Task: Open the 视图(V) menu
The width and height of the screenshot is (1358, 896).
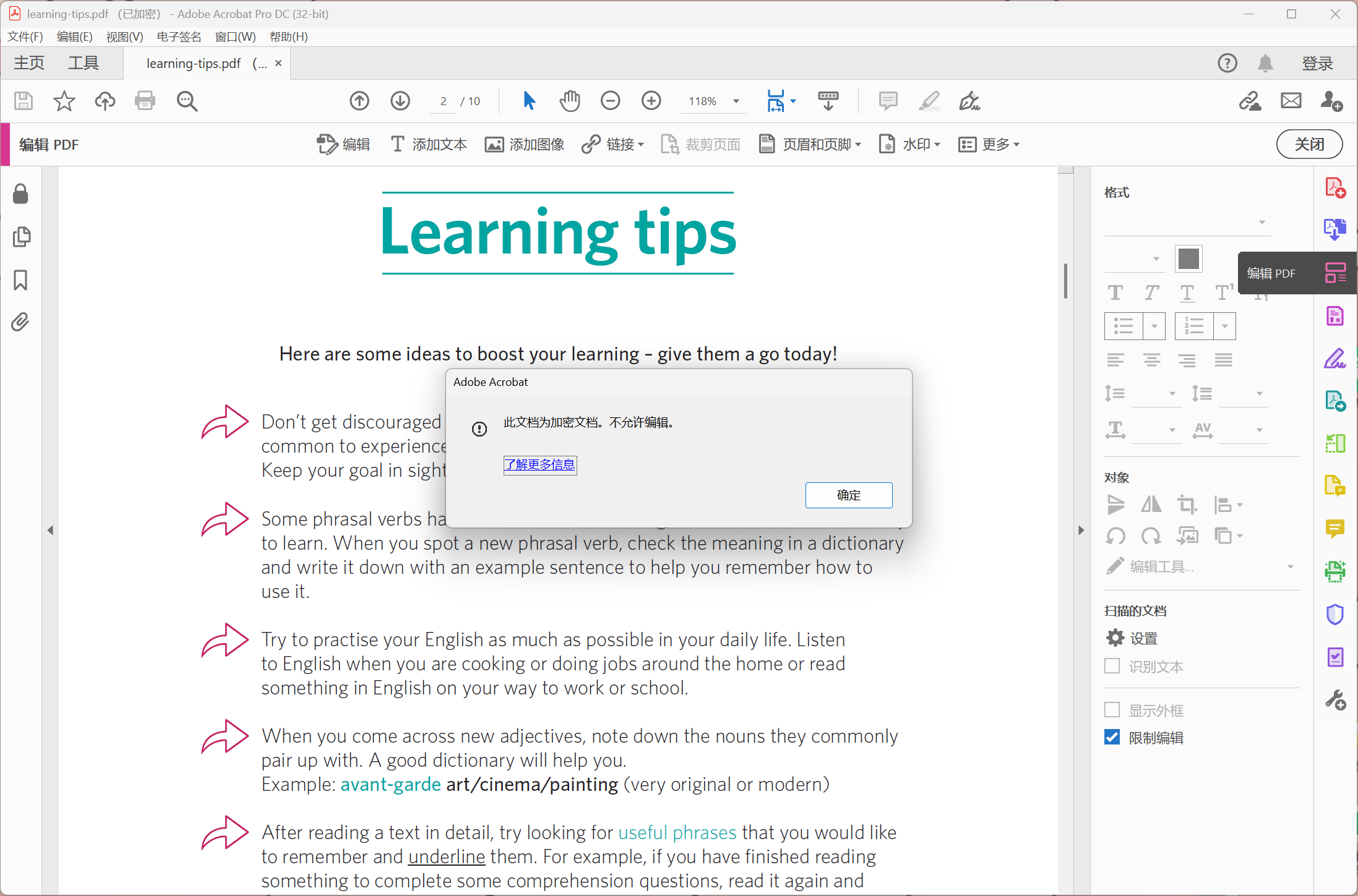Action: [x=124, y=36]
